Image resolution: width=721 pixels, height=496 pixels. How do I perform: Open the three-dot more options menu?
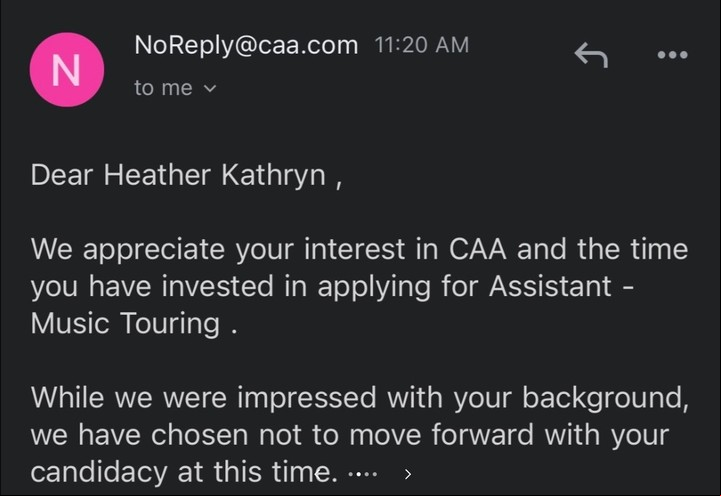672,55
